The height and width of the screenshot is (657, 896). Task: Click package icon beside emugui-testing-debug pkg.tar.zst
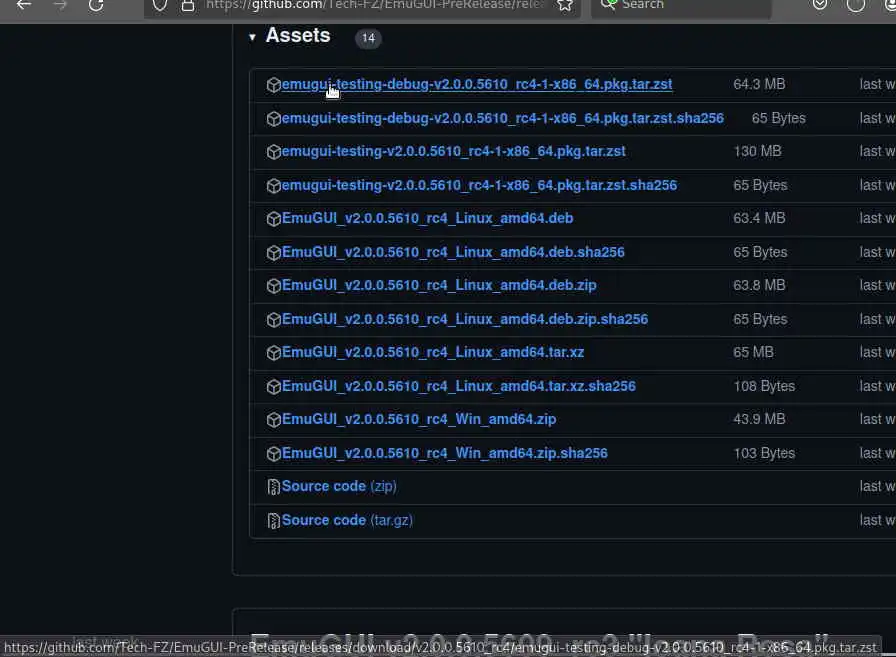pos(274,85)
